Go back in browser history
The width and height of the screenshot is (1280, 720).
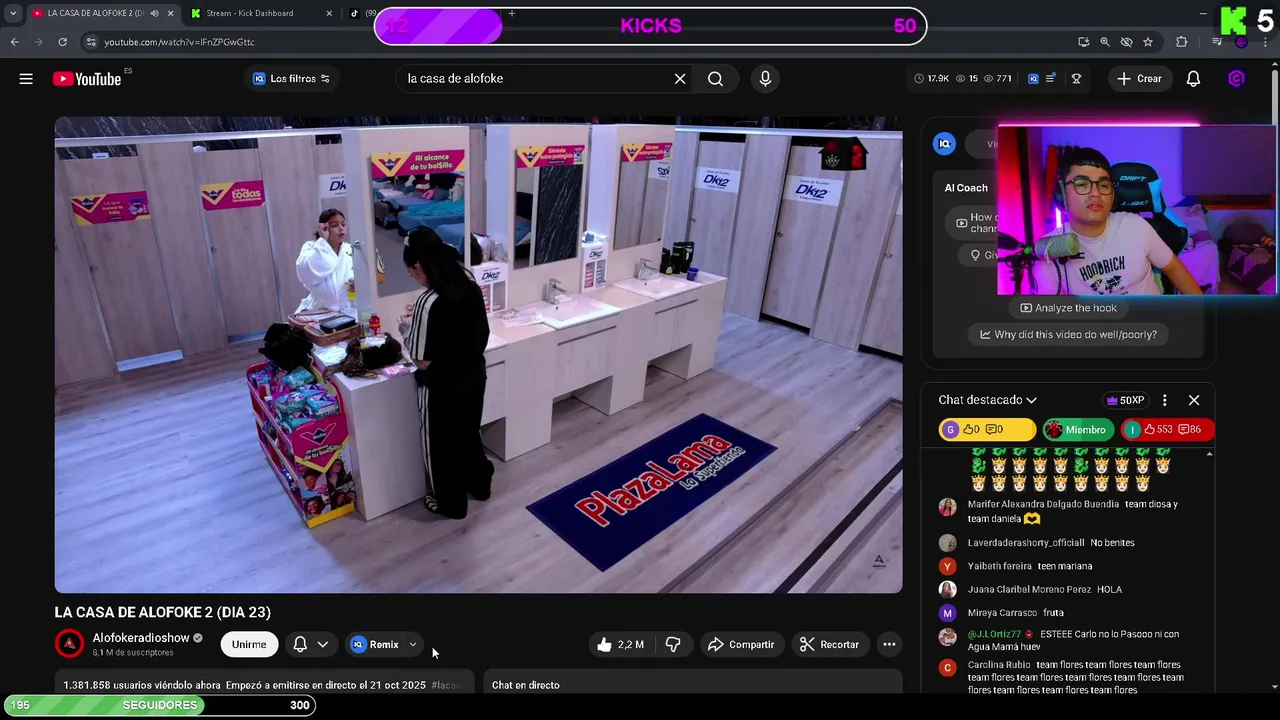14,42
